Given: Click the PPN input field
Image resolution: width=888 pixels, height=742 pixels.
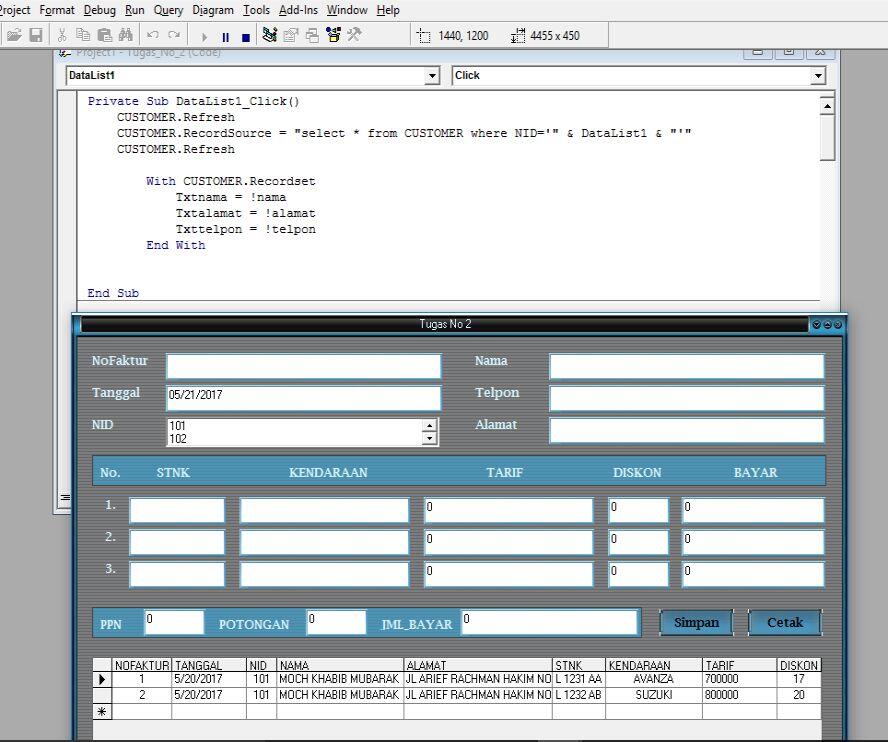Looking at the screenshot, I should tap(174, 622).
